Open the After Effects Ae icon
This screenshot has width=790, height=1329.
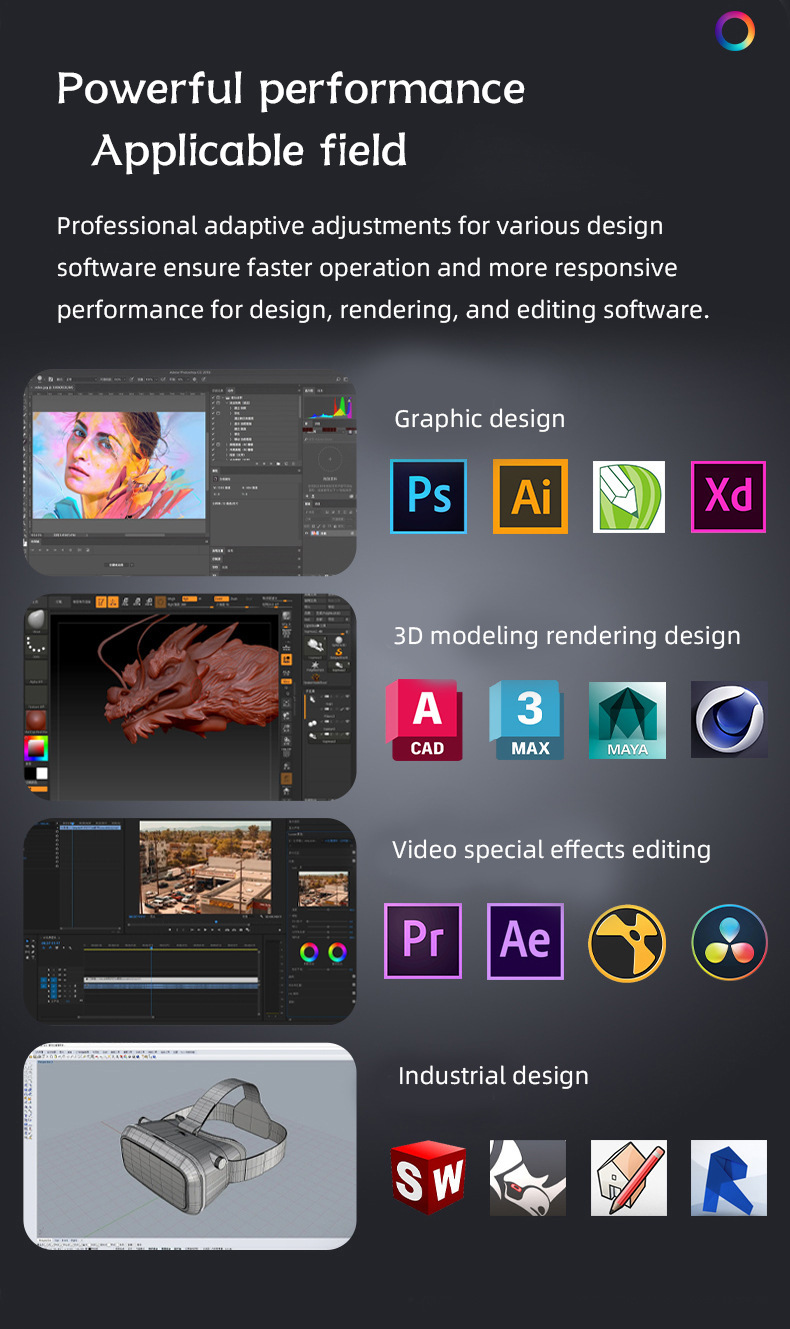click(x=525, y=941)
